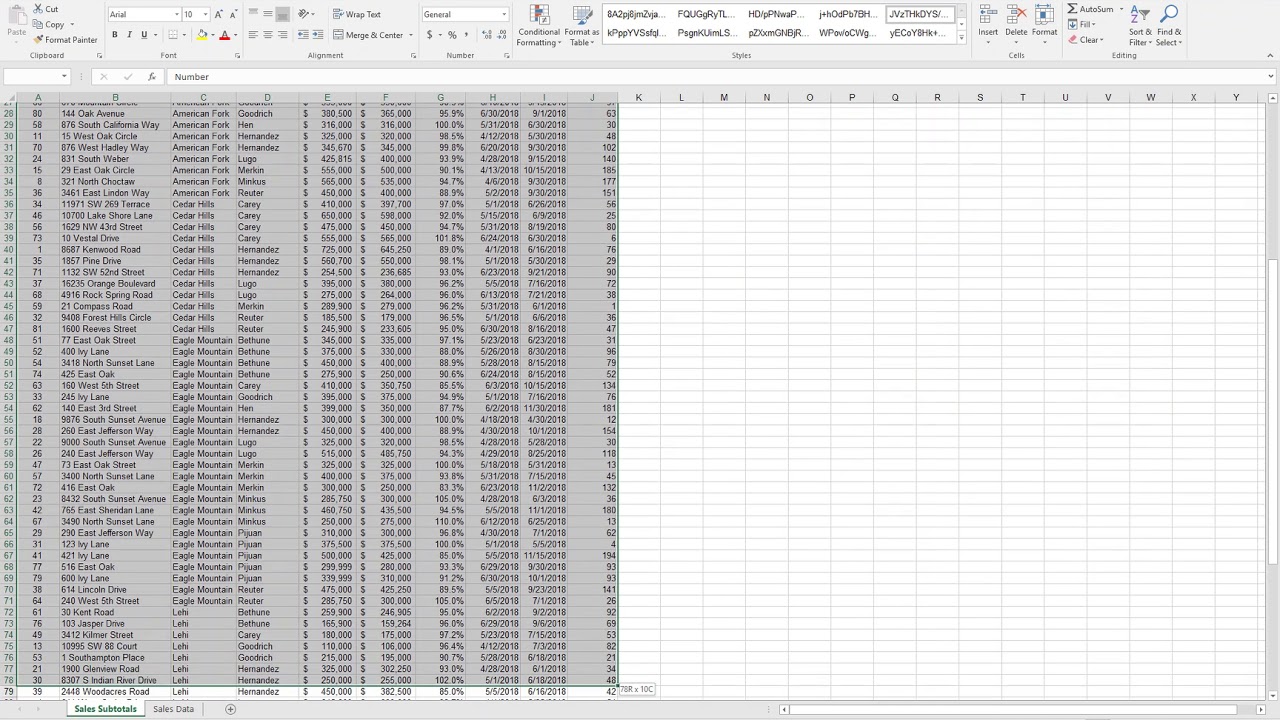This screenshot has height=720, width=1280.
Task: Apply the Font Color red A icon
Action: (224, 35)
